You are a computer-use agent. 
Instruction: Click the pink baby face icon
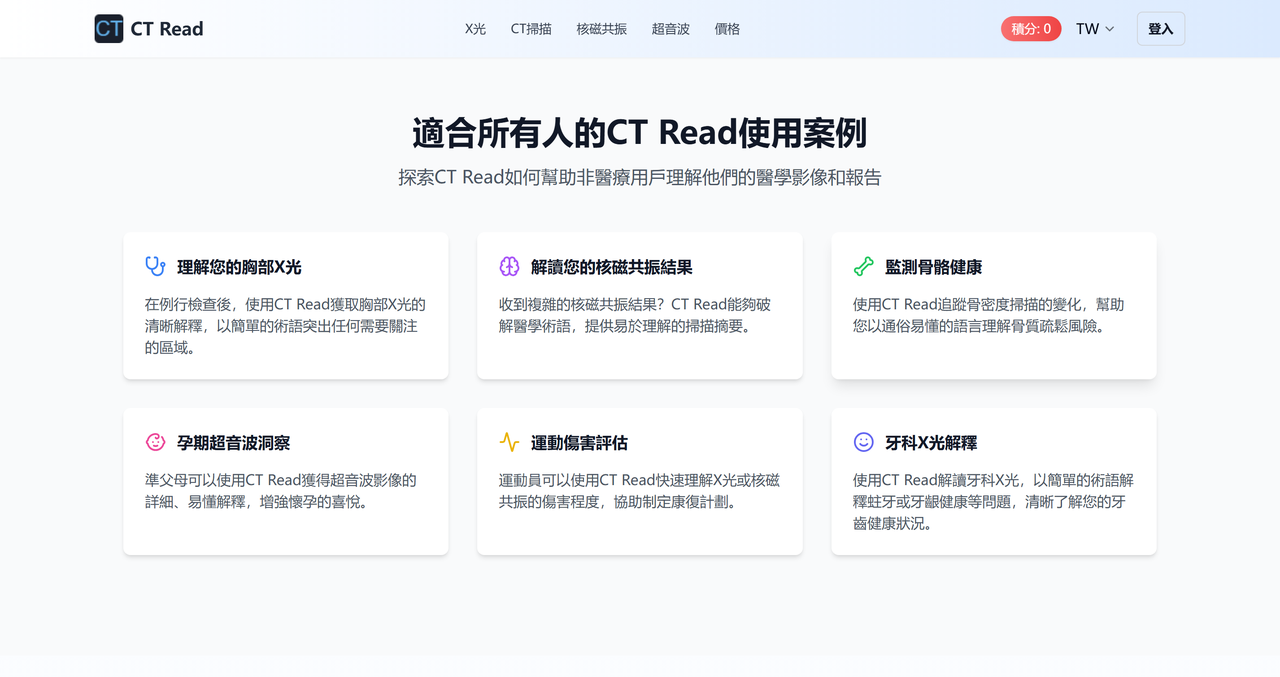155,442
